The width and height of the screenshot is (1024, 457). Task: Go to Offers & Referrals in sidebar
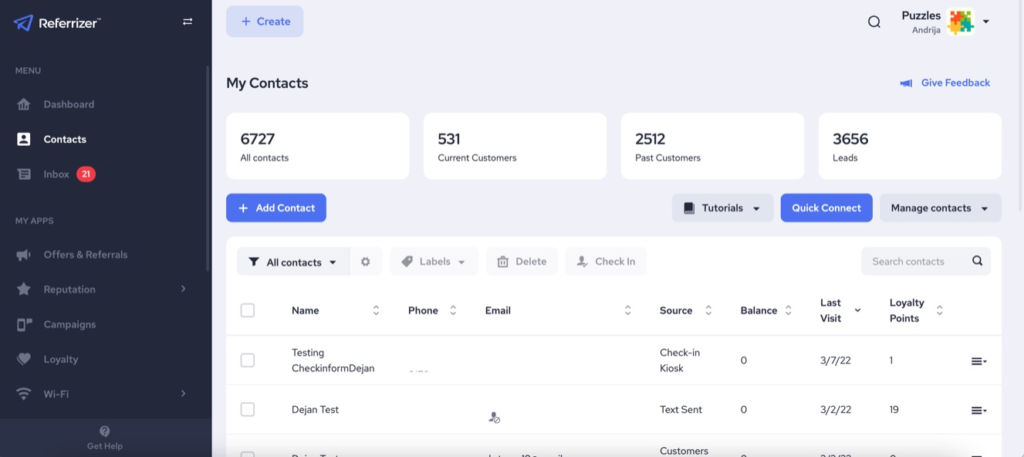click(x=85, y=255)
